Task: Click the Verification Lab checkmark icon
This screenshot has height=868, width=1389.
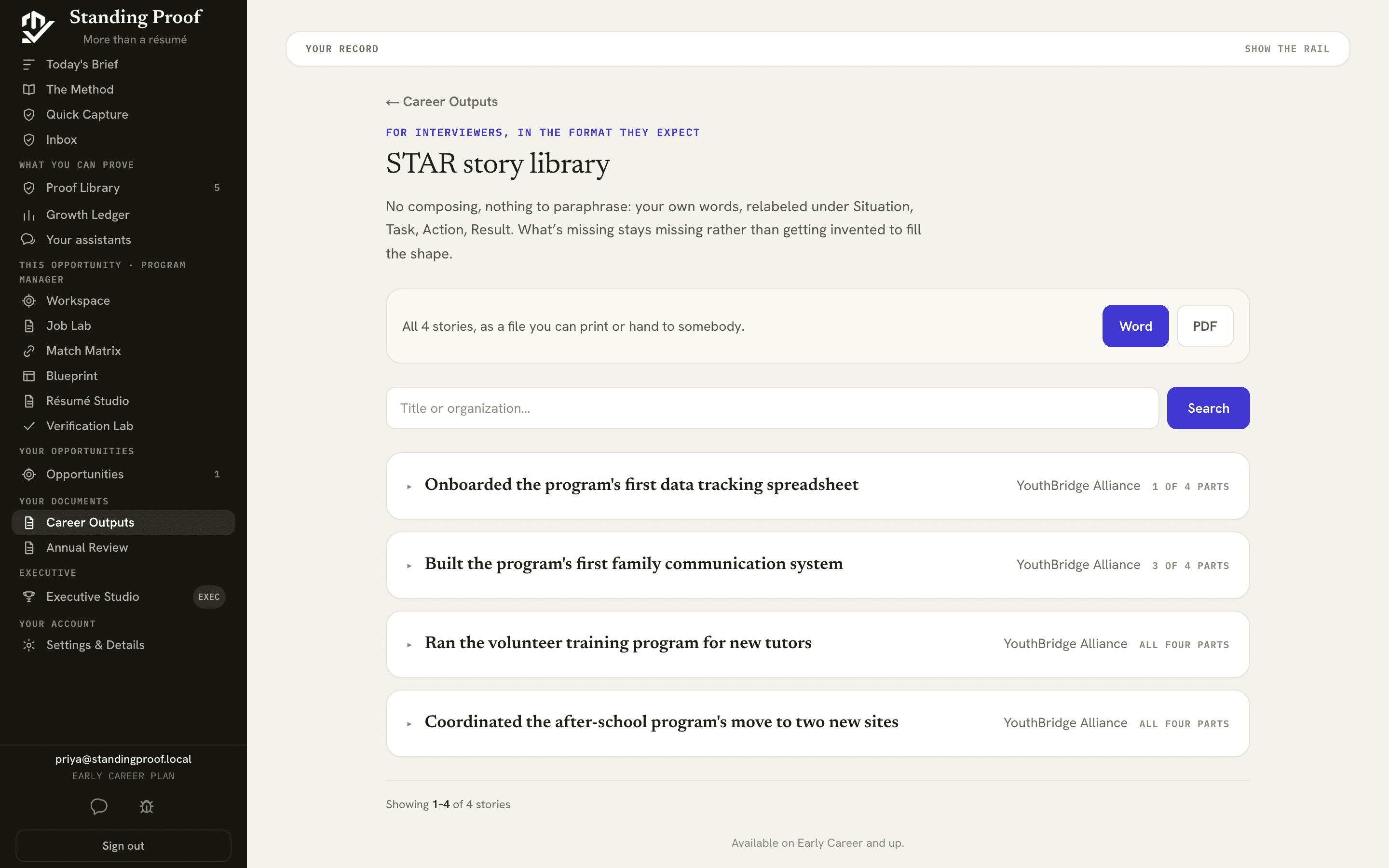Action: coord(29,426)
